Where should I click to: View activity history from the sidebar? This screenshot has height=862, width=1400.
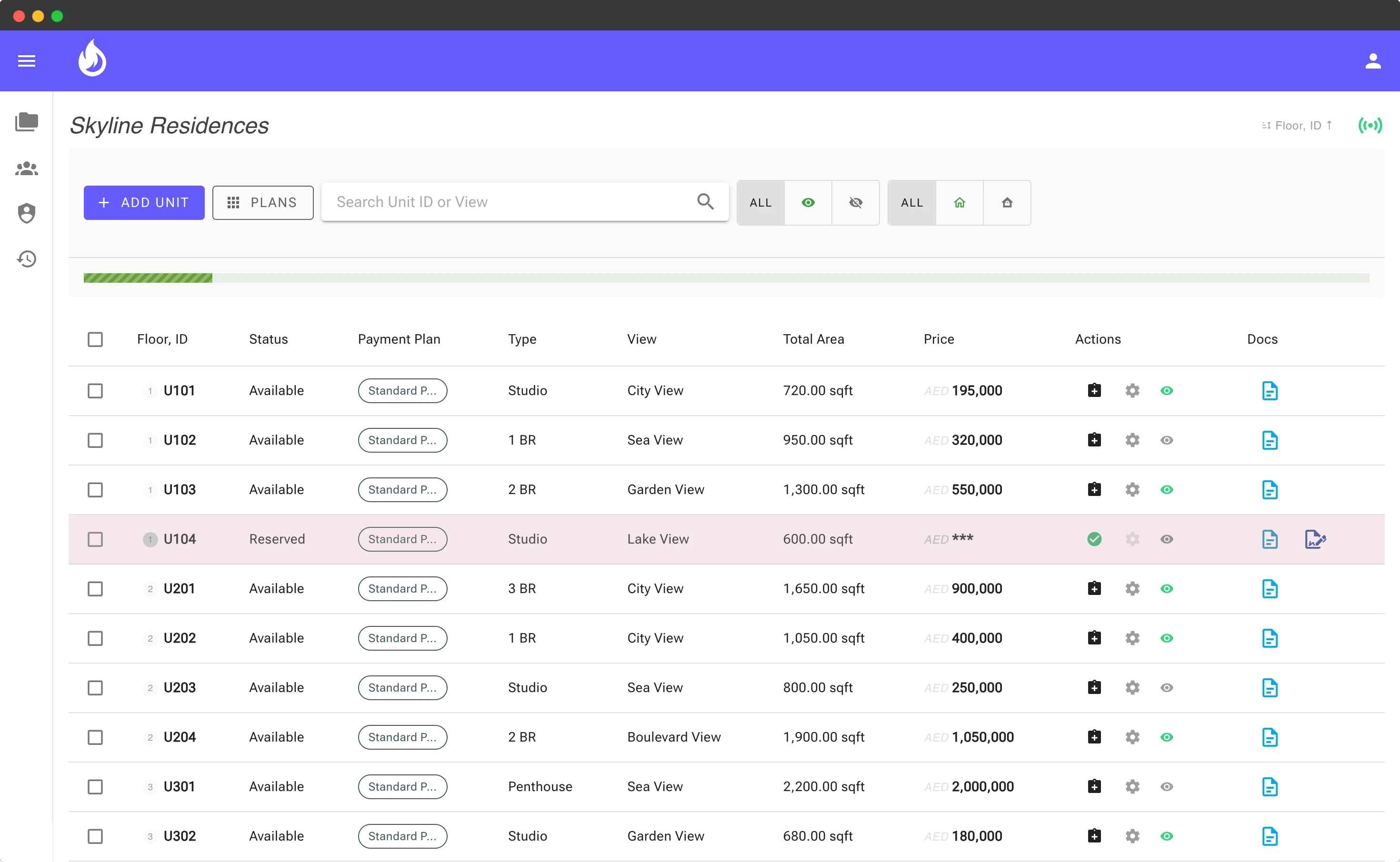26,258
